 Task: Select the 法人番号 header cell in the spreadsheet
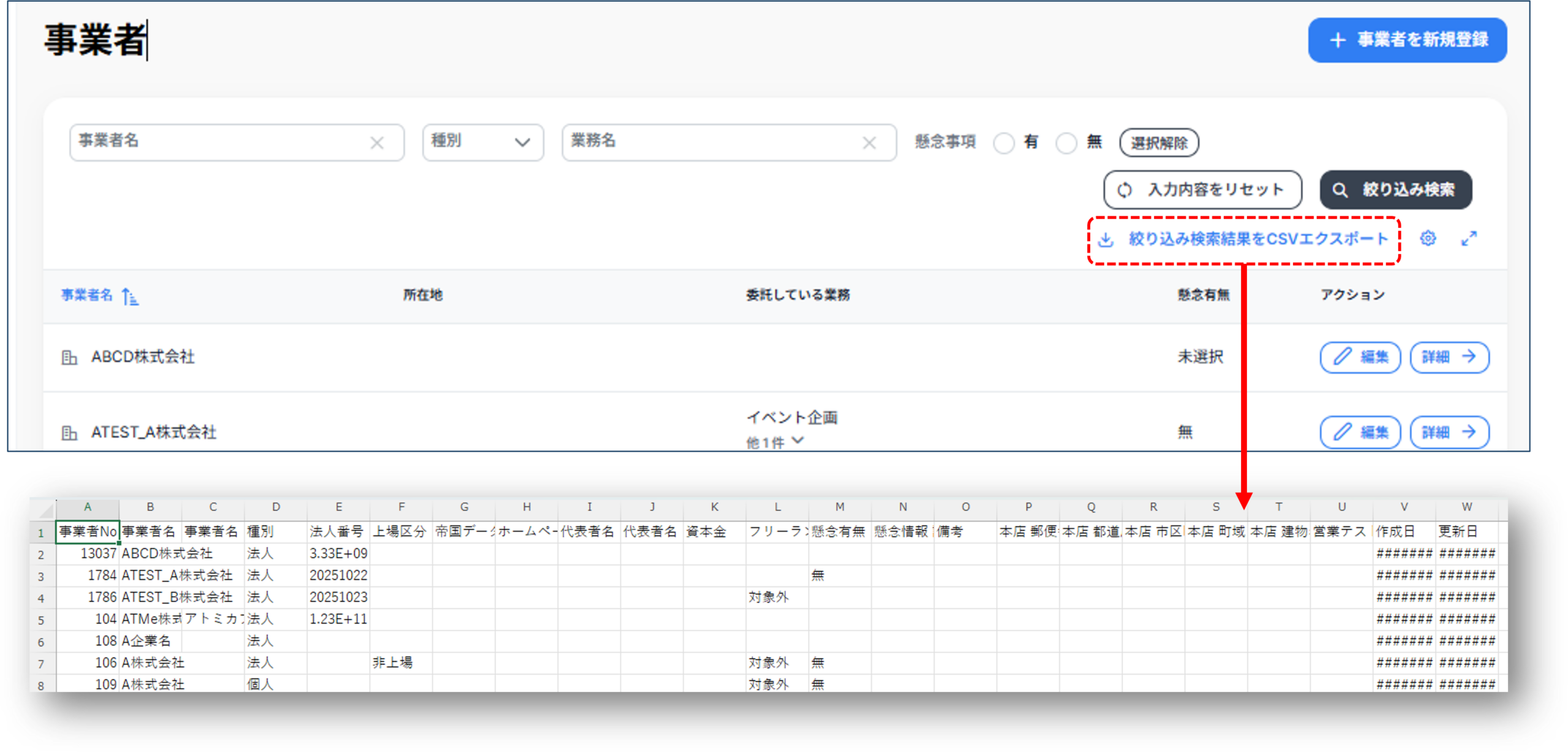[338, 531]
